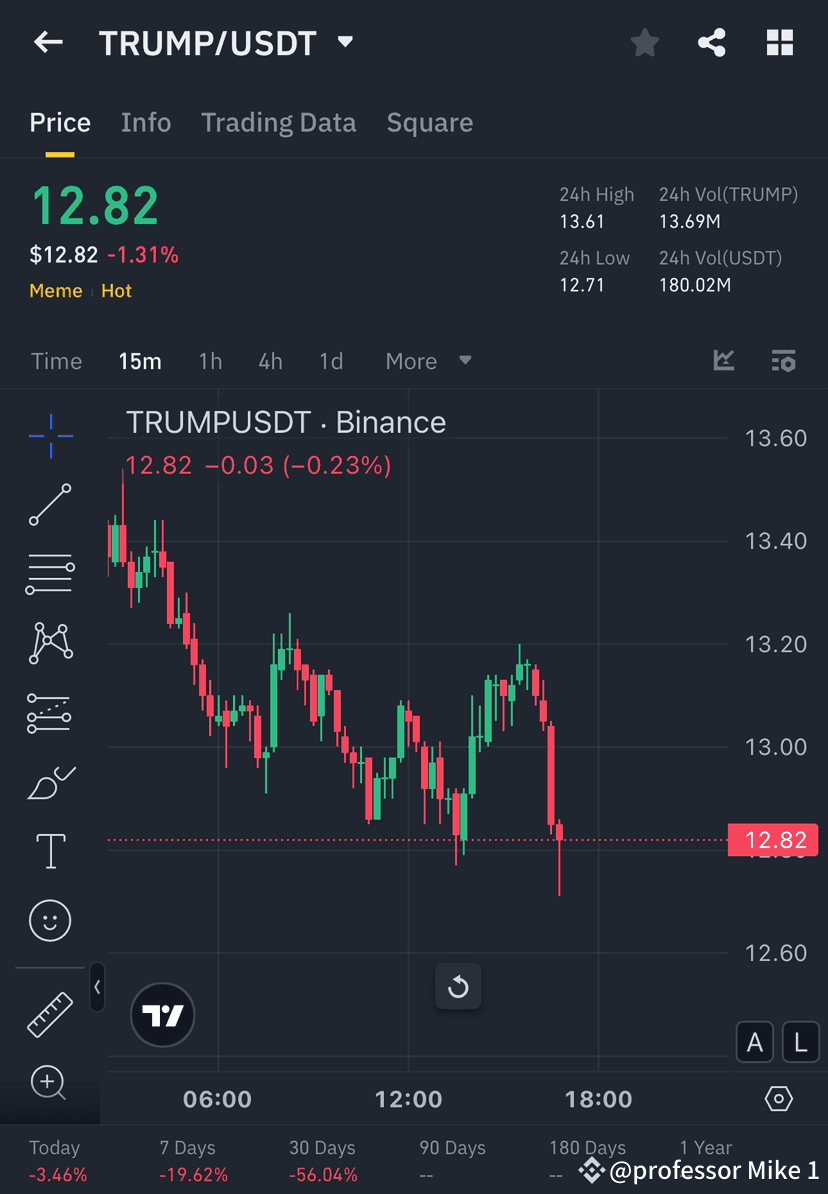
Task: Select the text annotation tool
Action: (x=50, y=850)
